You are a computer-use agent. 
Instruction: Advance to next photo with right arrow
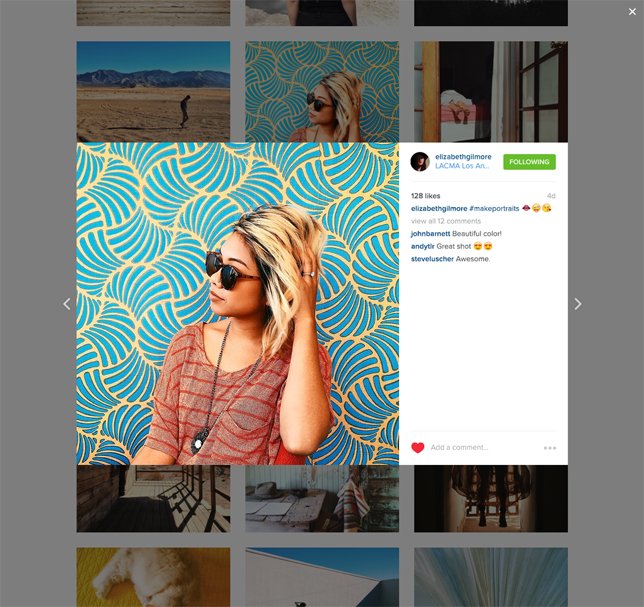click(577, 304)
